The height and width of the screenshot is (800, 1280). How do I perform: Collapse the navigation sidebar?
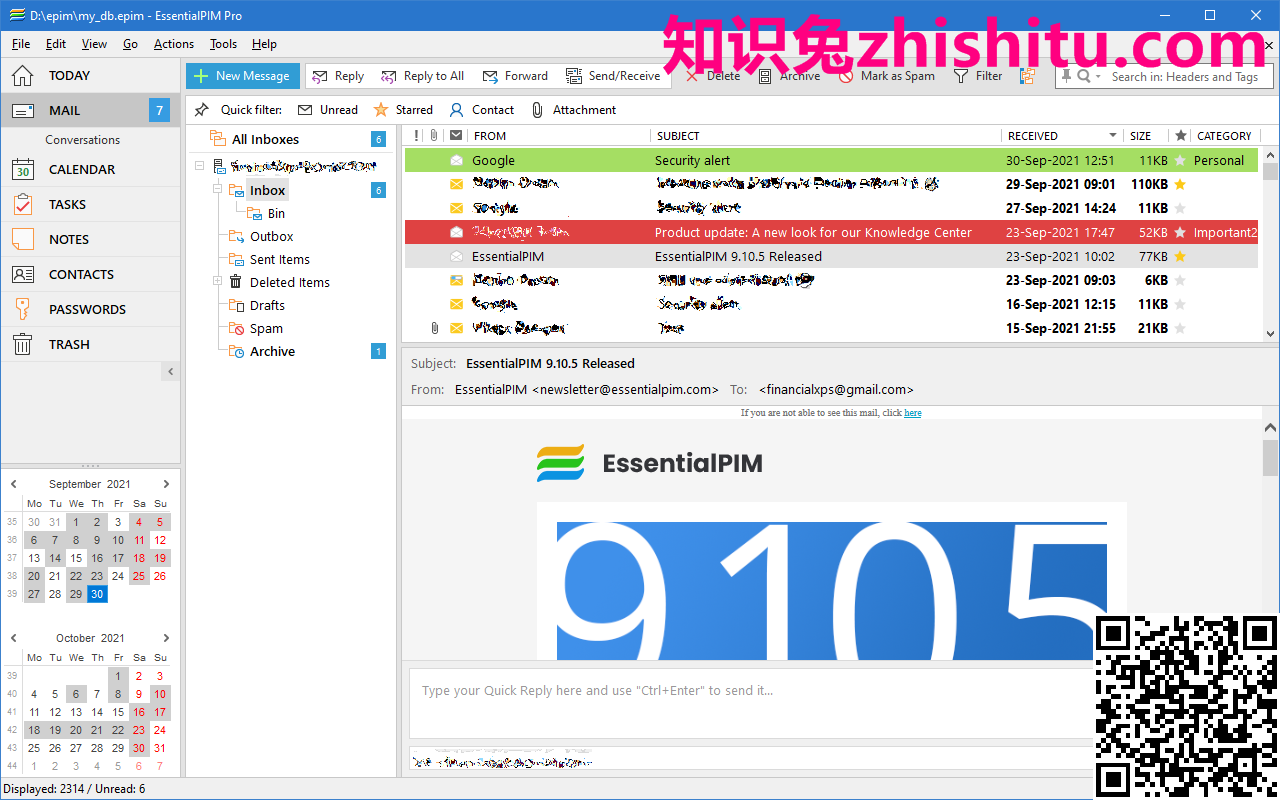point(171,372)
